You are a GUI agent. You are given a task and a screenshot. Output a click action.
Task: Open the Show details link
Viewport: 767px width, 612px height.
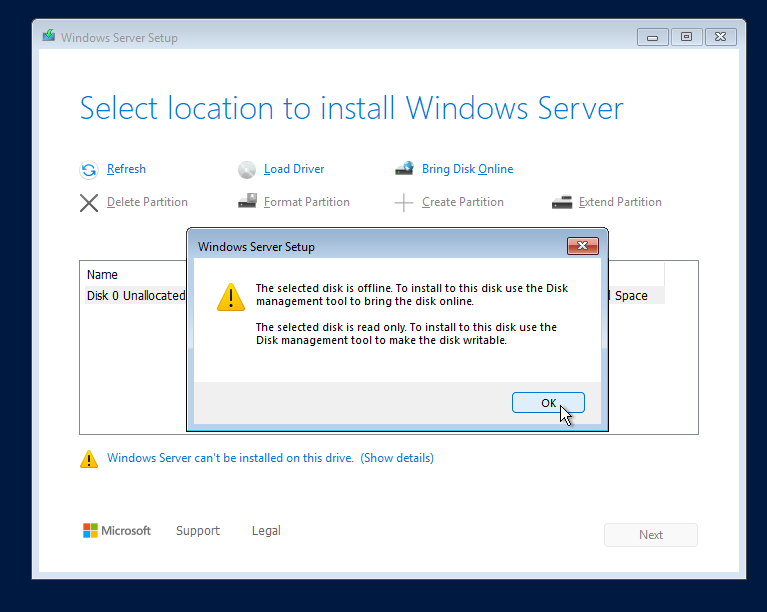(x=397, y=458)
